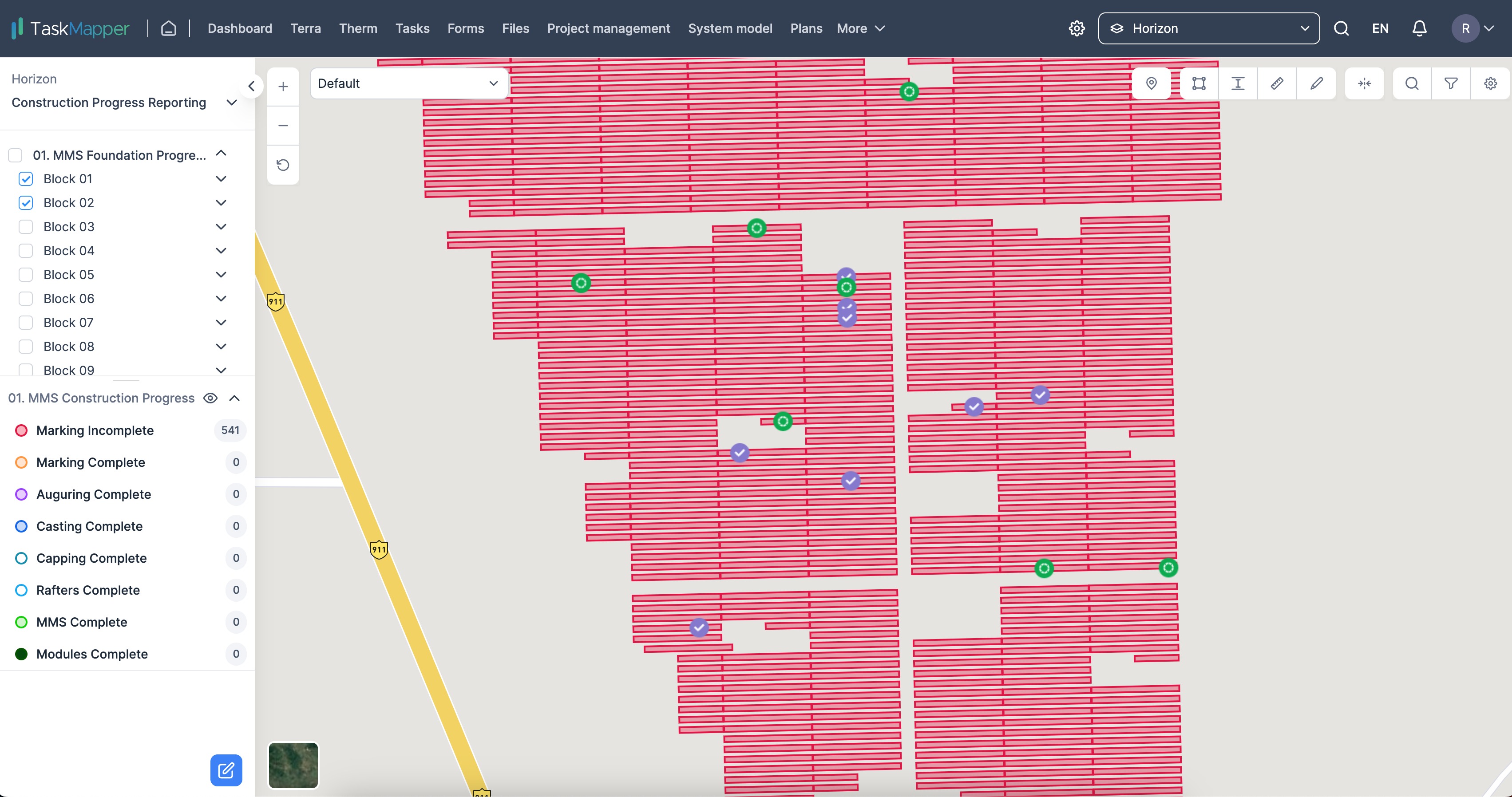The image size is (1512, 797).
Task: Open the map filter tool
Action: tap(1451, 83)
